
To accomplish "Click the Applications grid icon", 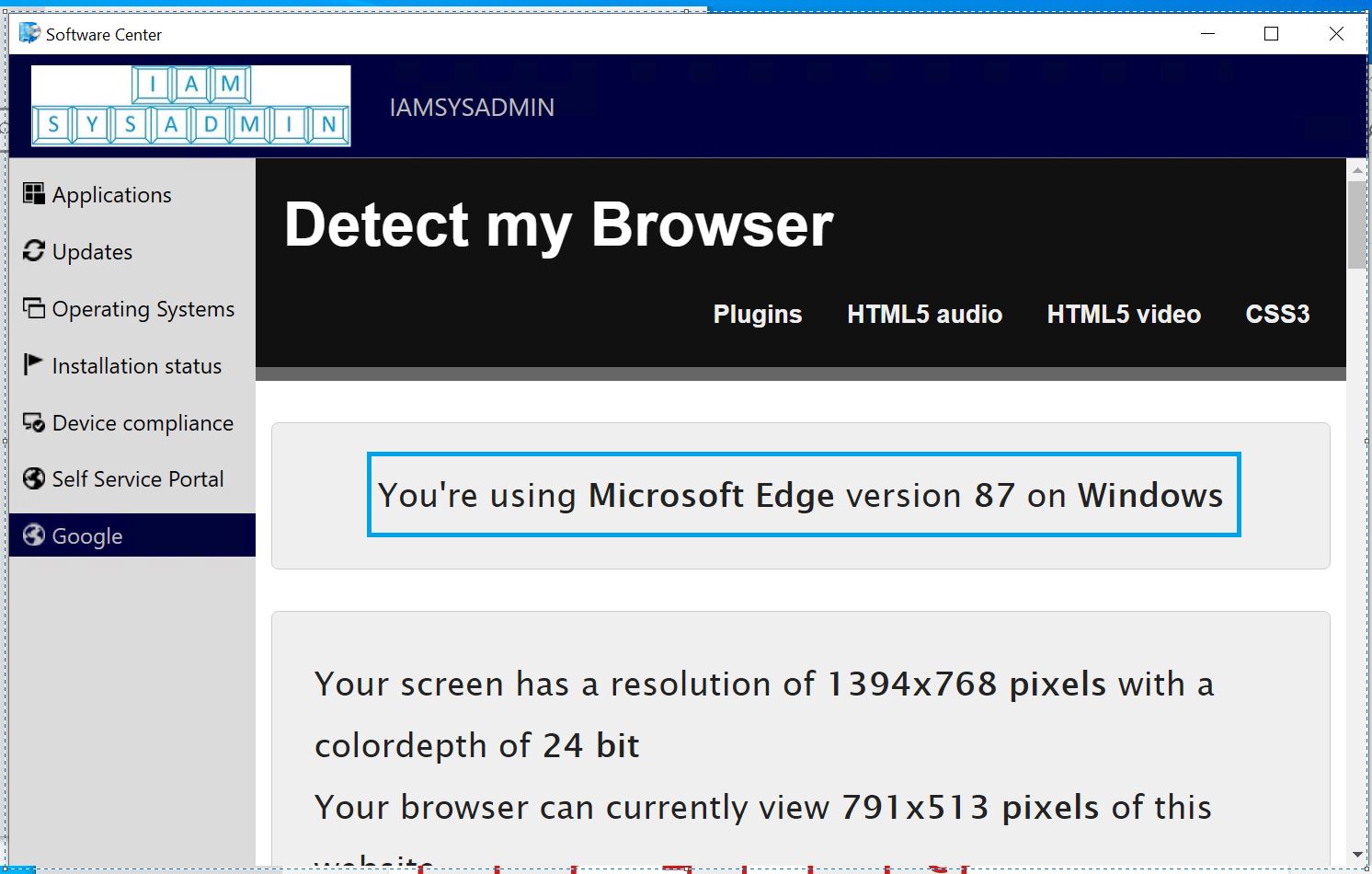I will [x=34, y=193].
